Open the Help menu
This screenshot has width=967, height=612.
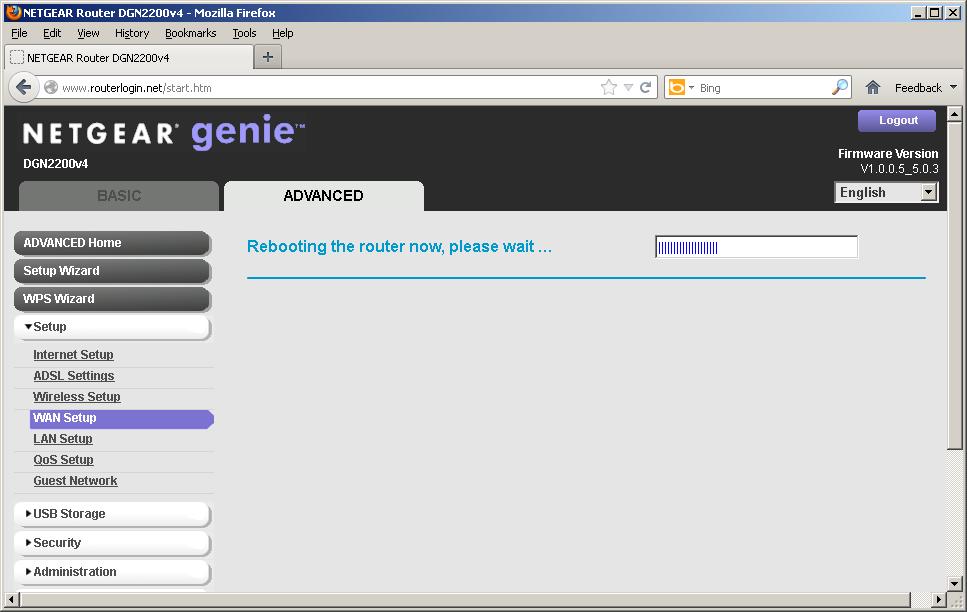pyautogui.click(x=282, y=33)
